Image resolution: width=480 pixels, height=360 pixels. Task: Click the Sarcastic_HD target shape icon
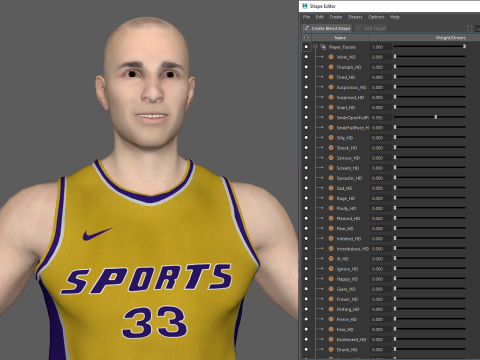click(x=331, y=178)
